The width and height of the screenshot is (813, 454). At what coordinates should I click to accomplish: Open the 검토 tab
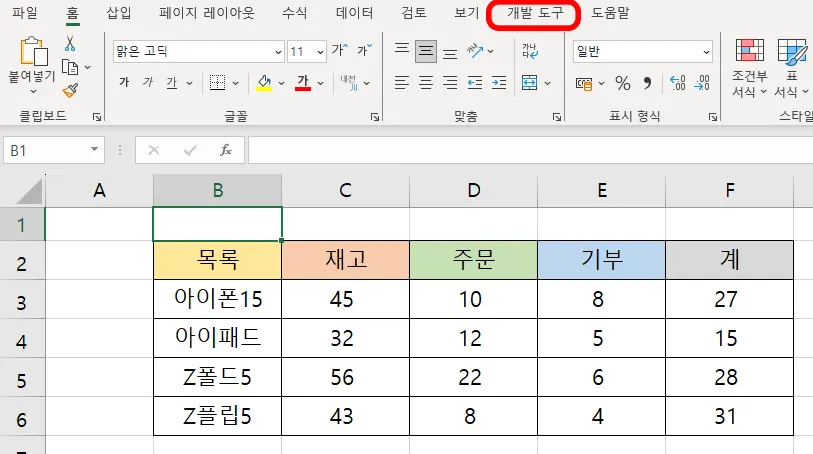[x=414, y=12]
